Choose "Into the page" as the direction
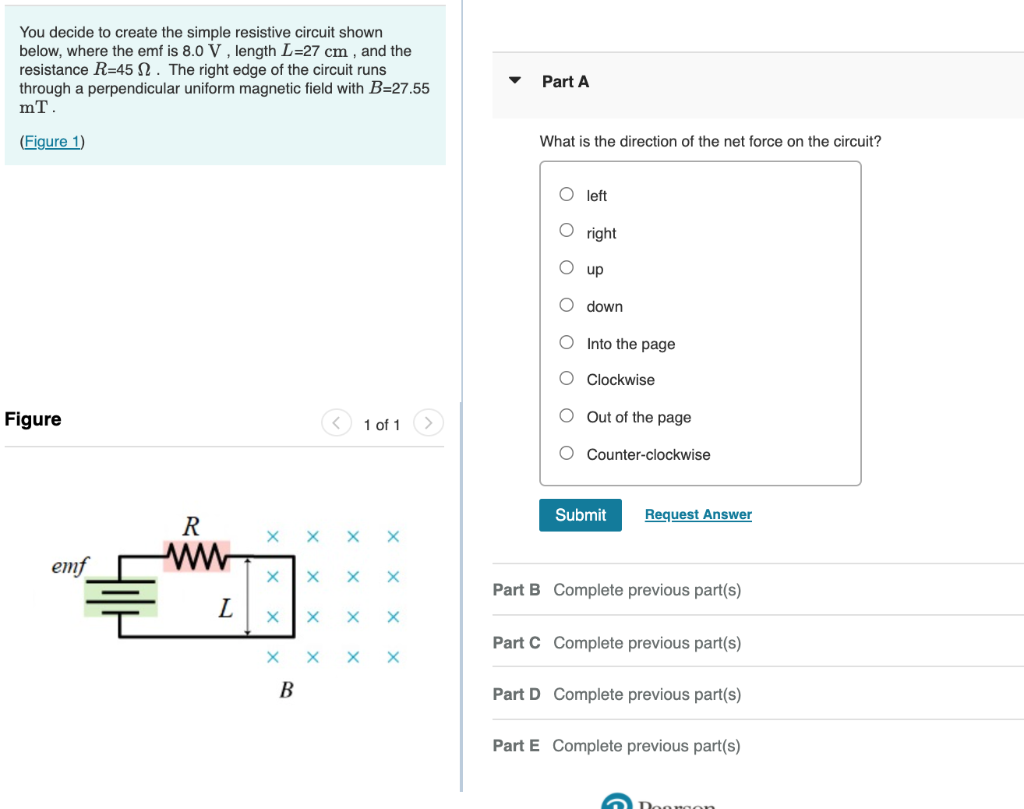 (566, 342)
